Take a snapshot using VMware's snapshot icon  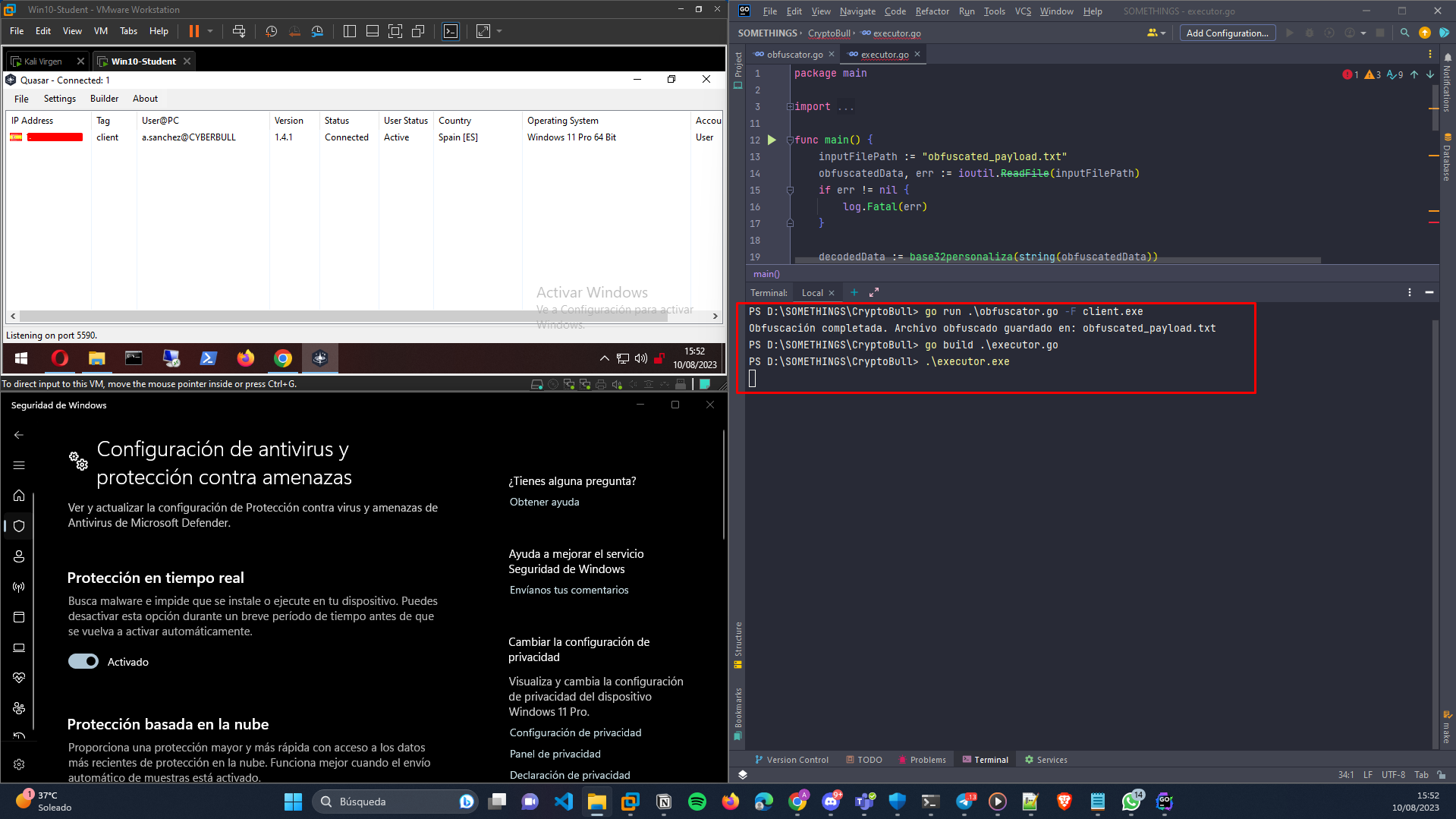coord(271,31)
